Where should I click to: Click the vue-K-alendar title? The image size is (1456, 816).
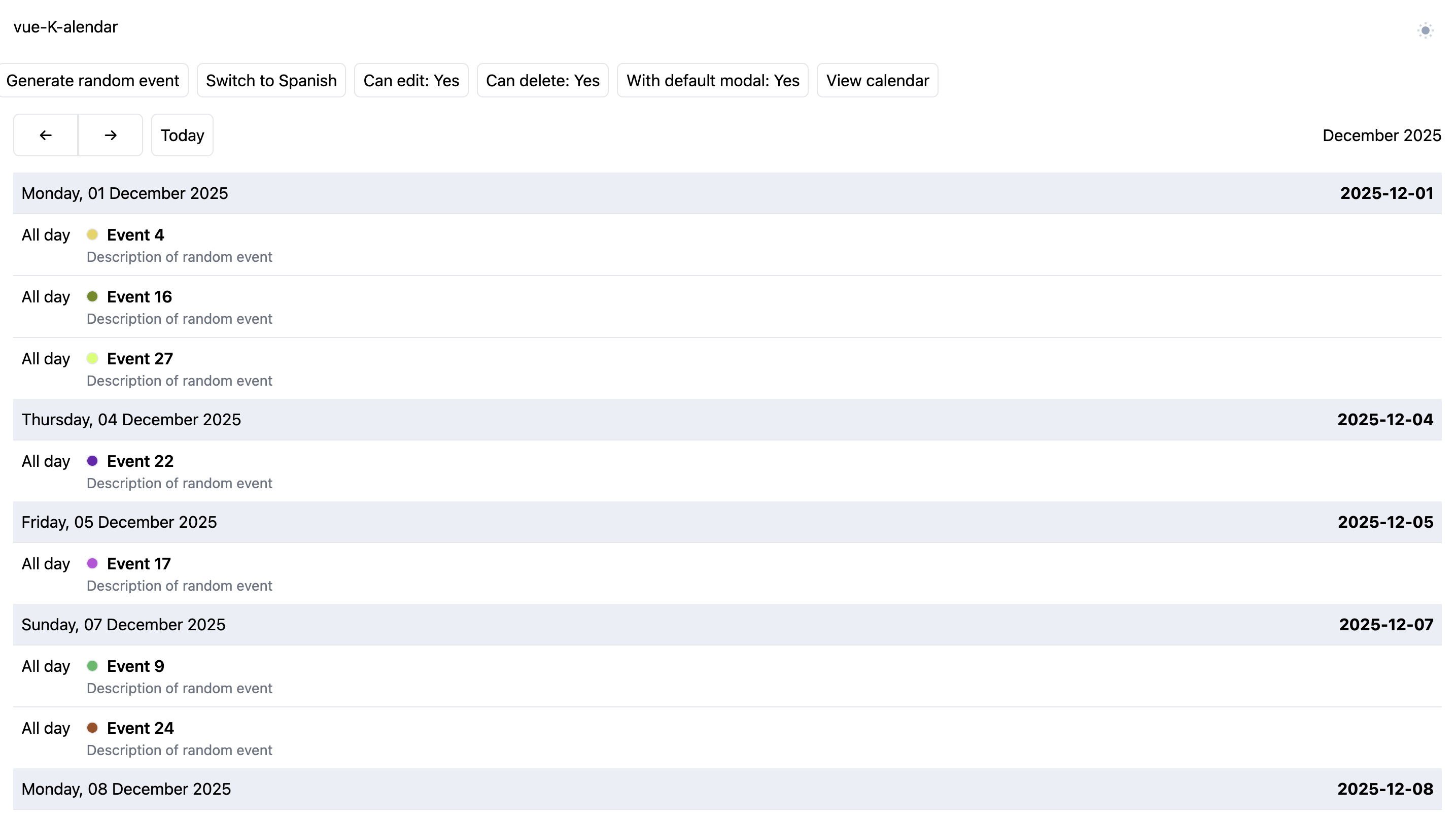click(65, 26)
